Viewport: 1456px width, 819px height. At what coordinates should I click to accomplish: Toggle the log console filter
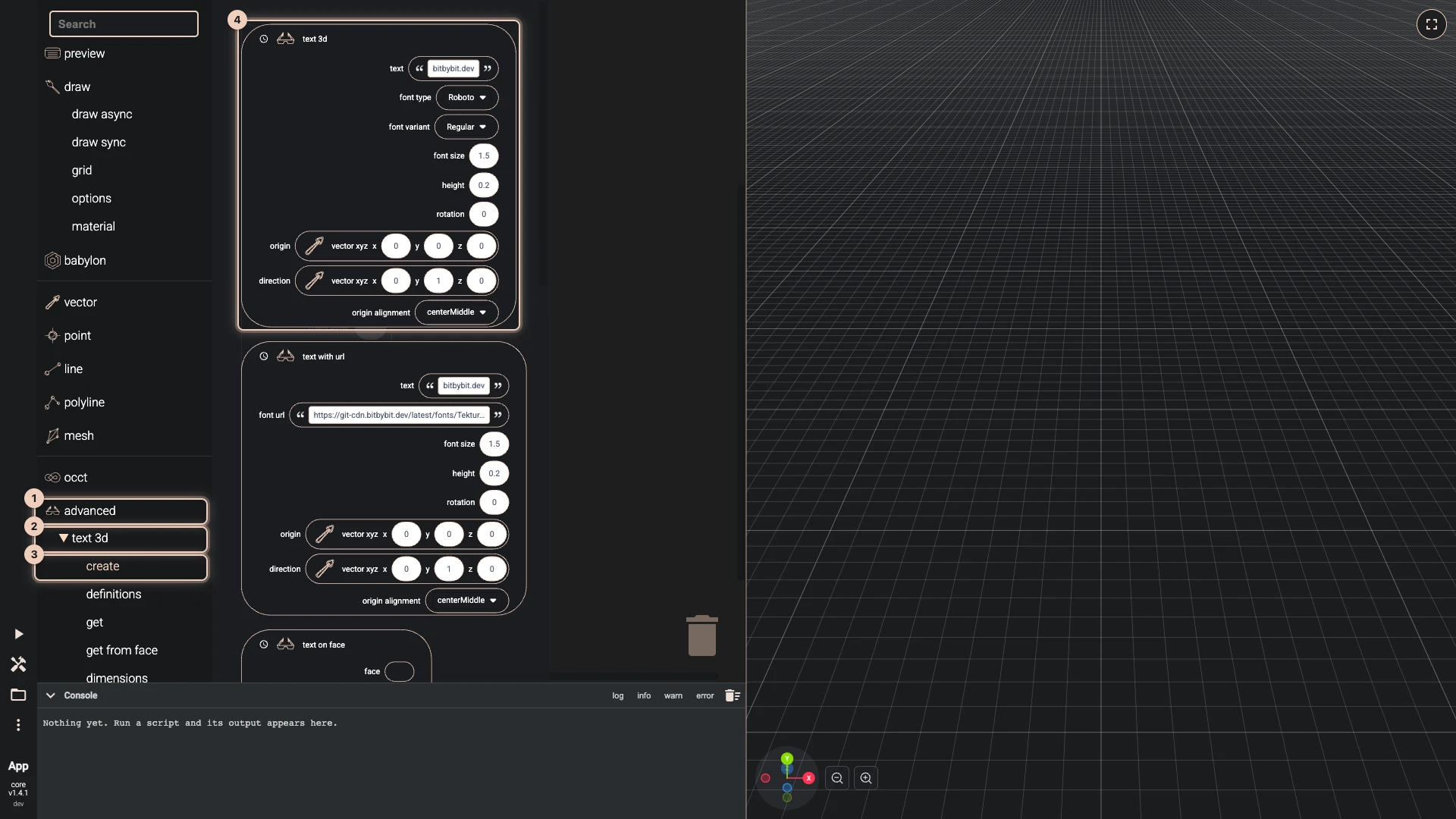coord(618,696)
